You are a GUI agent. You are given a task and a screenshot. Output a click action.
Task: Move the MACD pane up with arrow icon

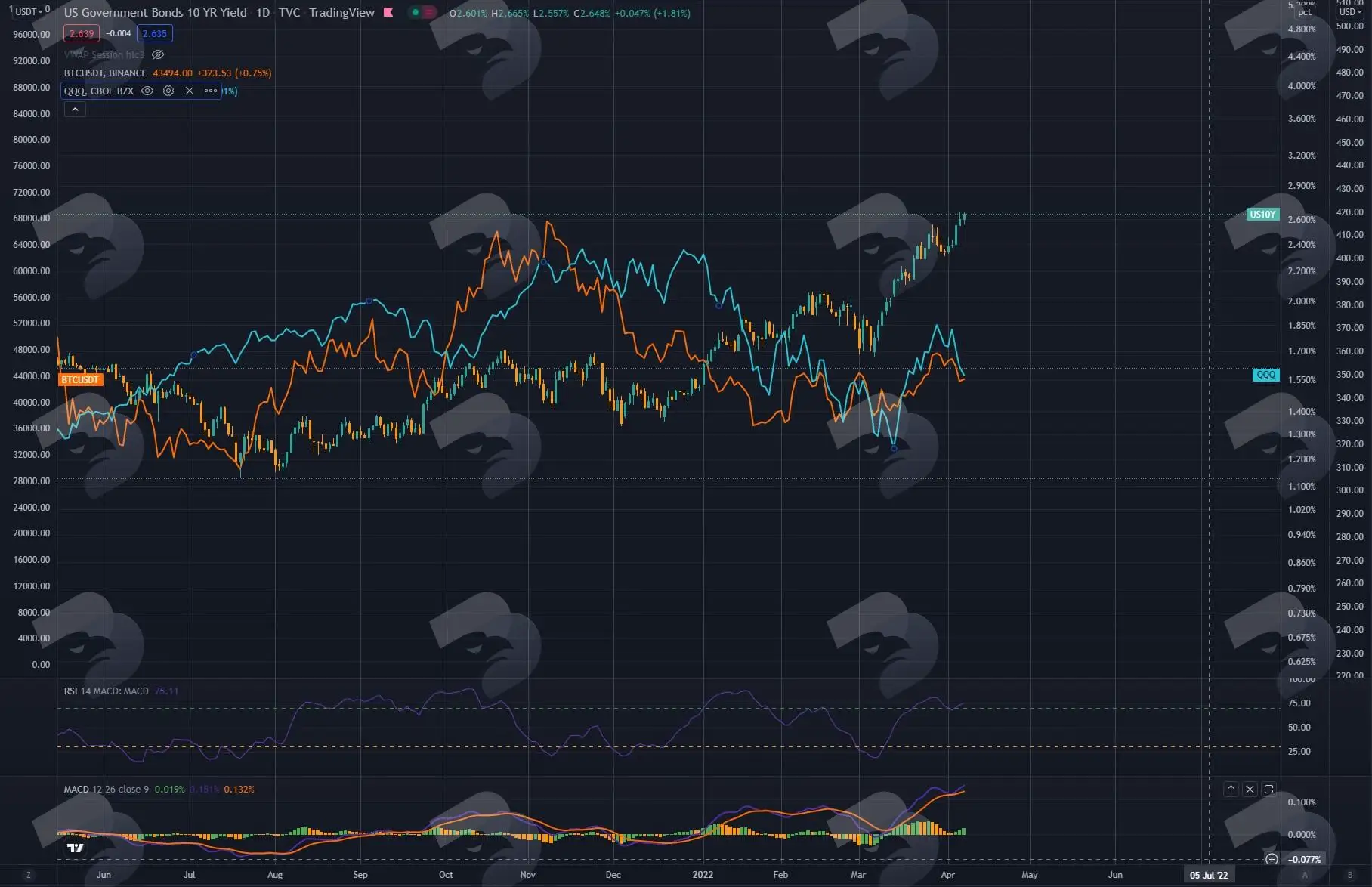coord(1231,789)
